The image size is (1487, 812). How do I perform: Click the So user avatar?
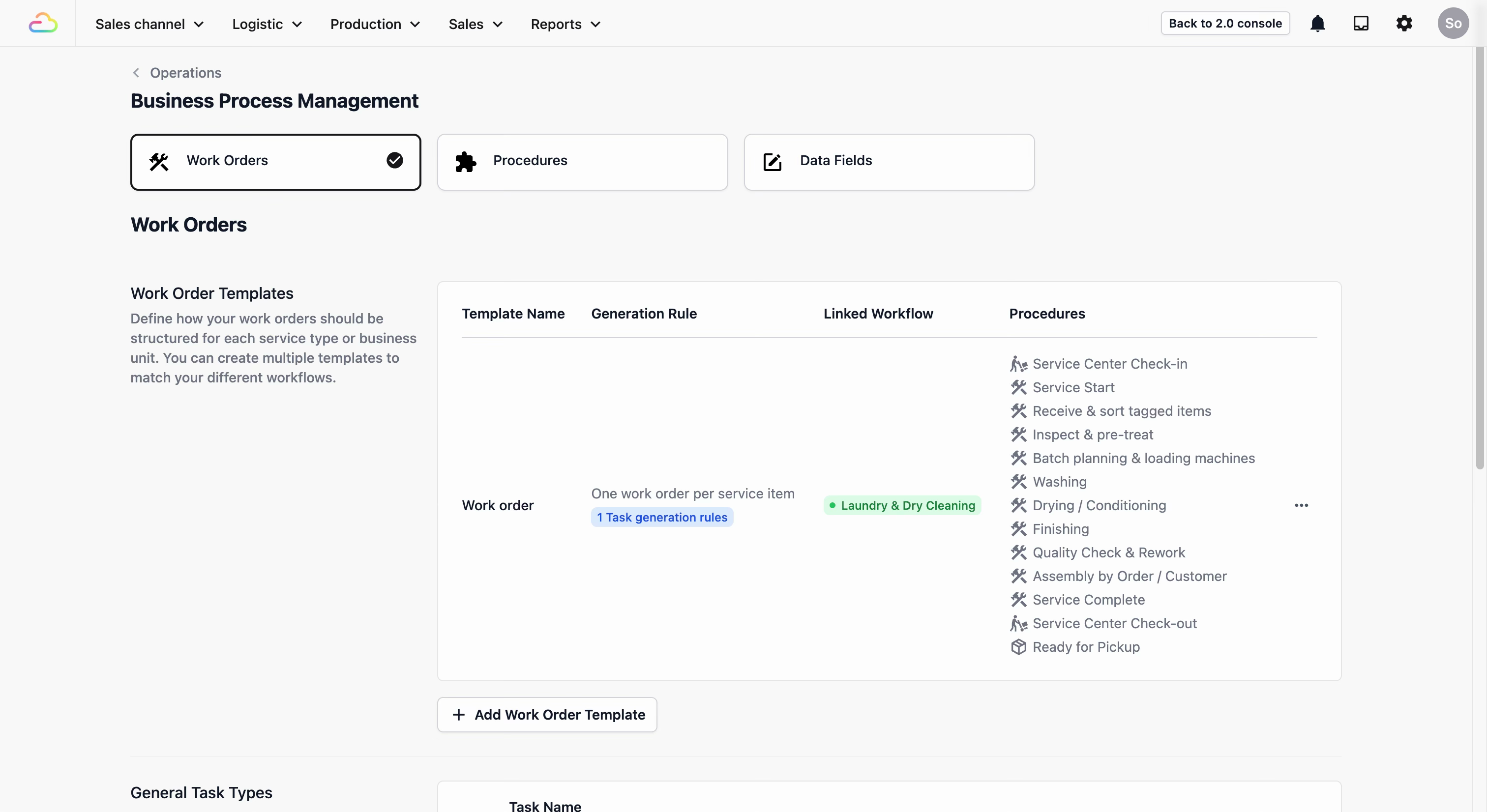pyautogui.click(x=1453, y=24)
